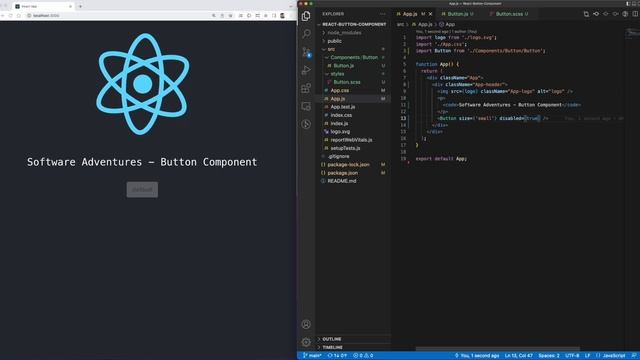
Task: Click the browser reload button
Action: (11, 16)
